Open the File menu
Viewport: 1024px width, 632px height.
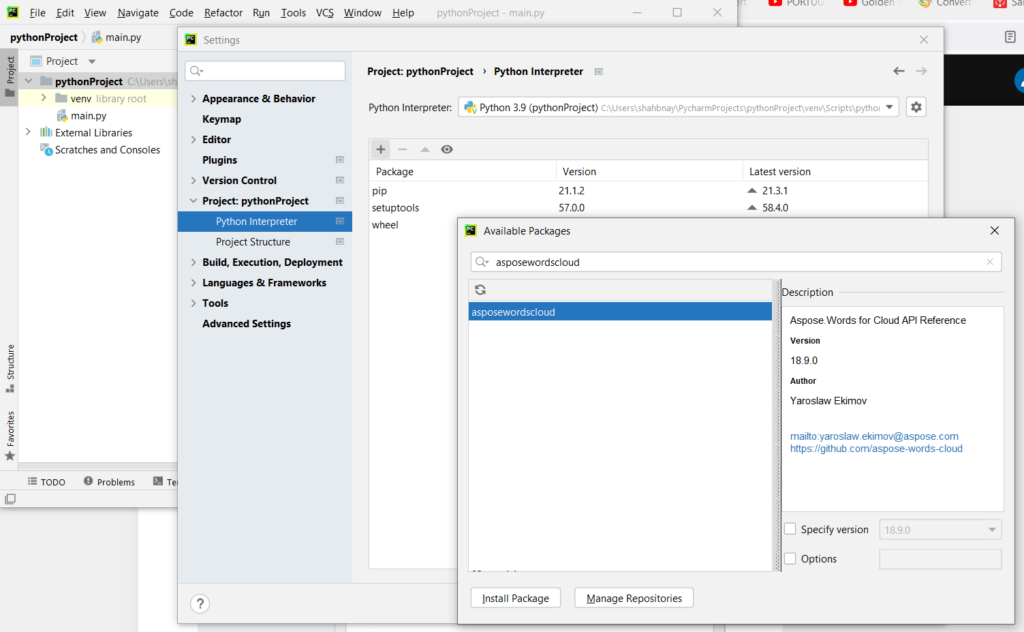pyautogui.click(x=37, y=12)
